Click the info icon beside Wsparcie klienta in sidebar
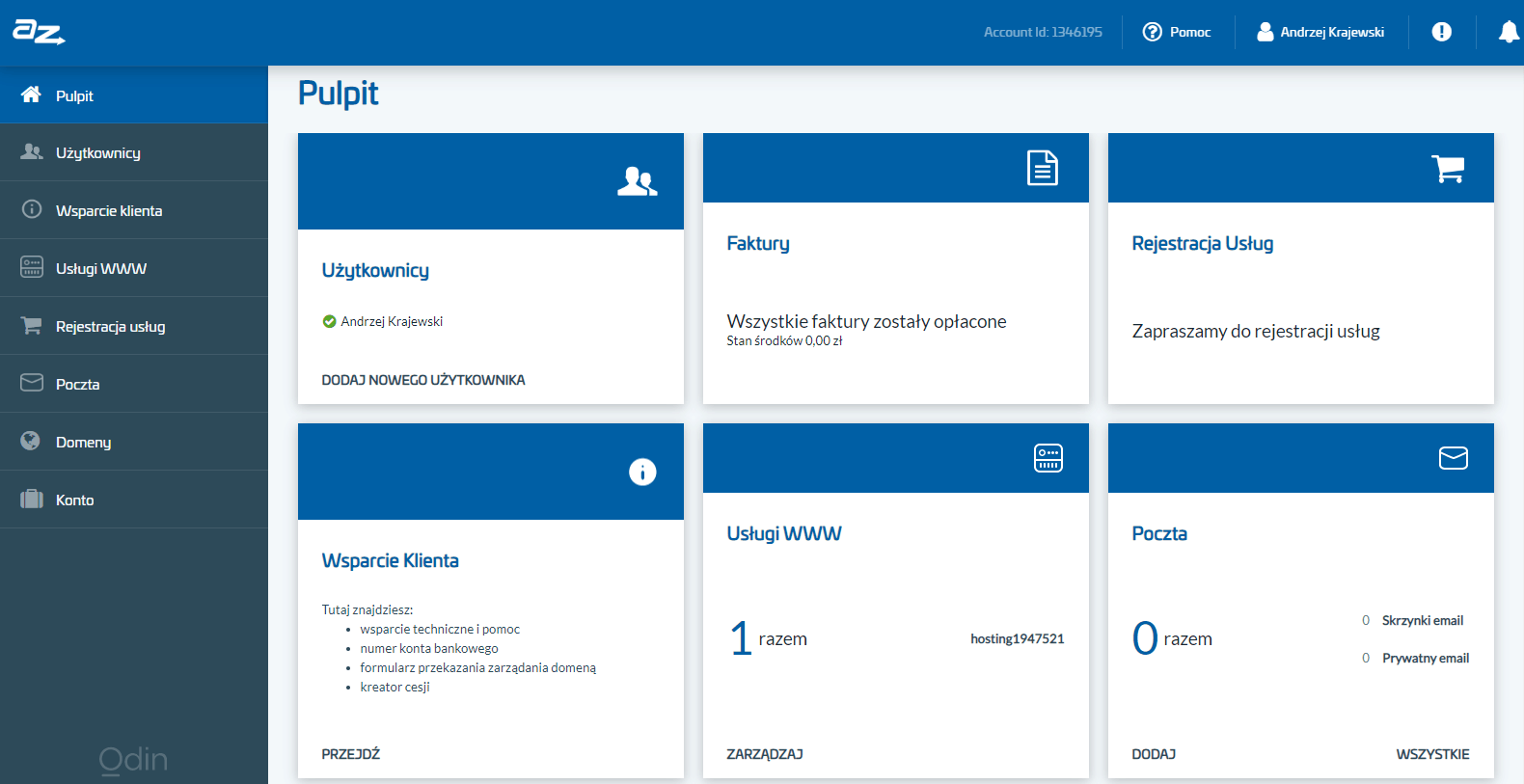This screenshot has width=1524, height=784. [32, 209]
